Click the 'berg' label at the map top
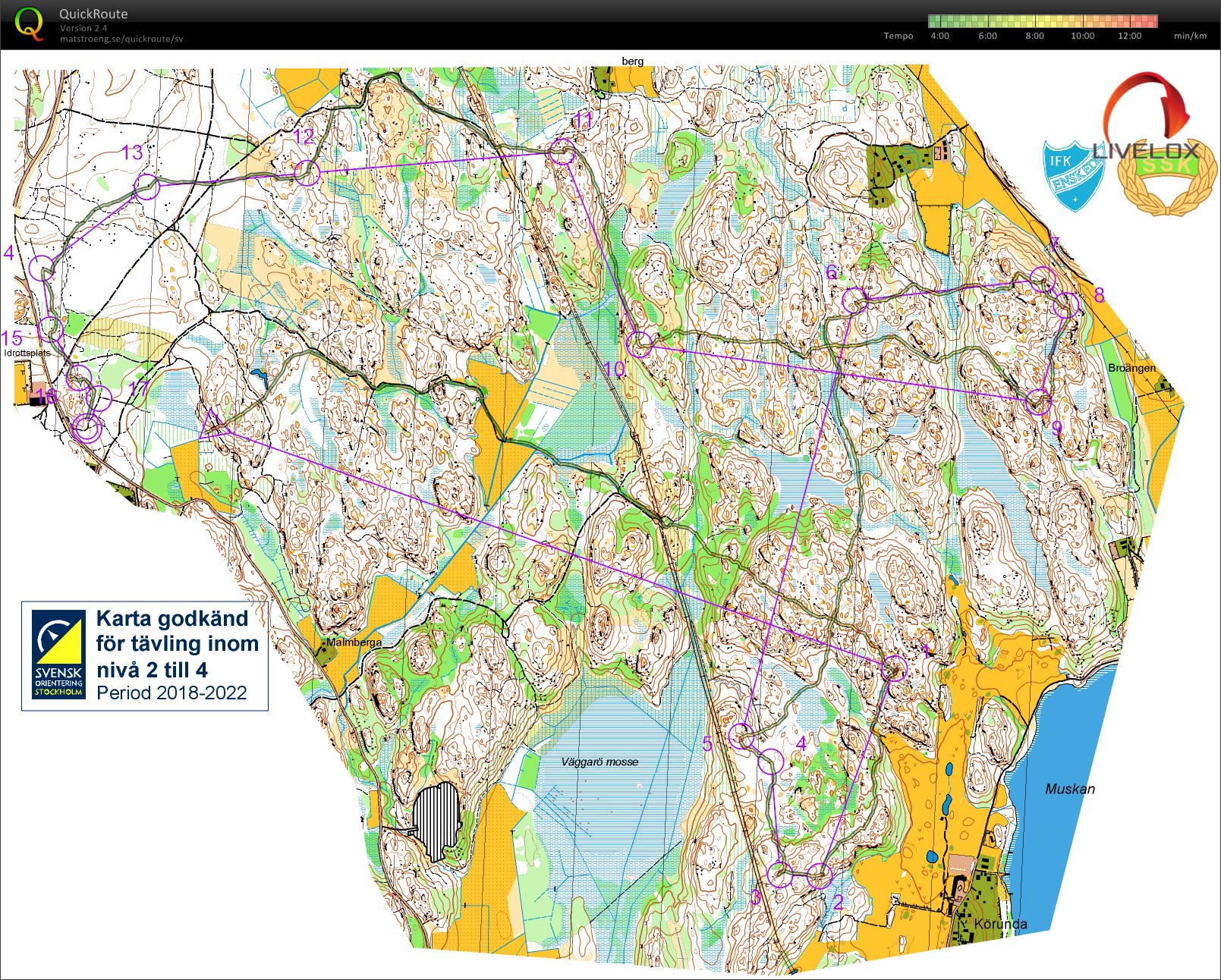Image resolution: width=1221 pixels, height=980 pixels. coord(632,61)
